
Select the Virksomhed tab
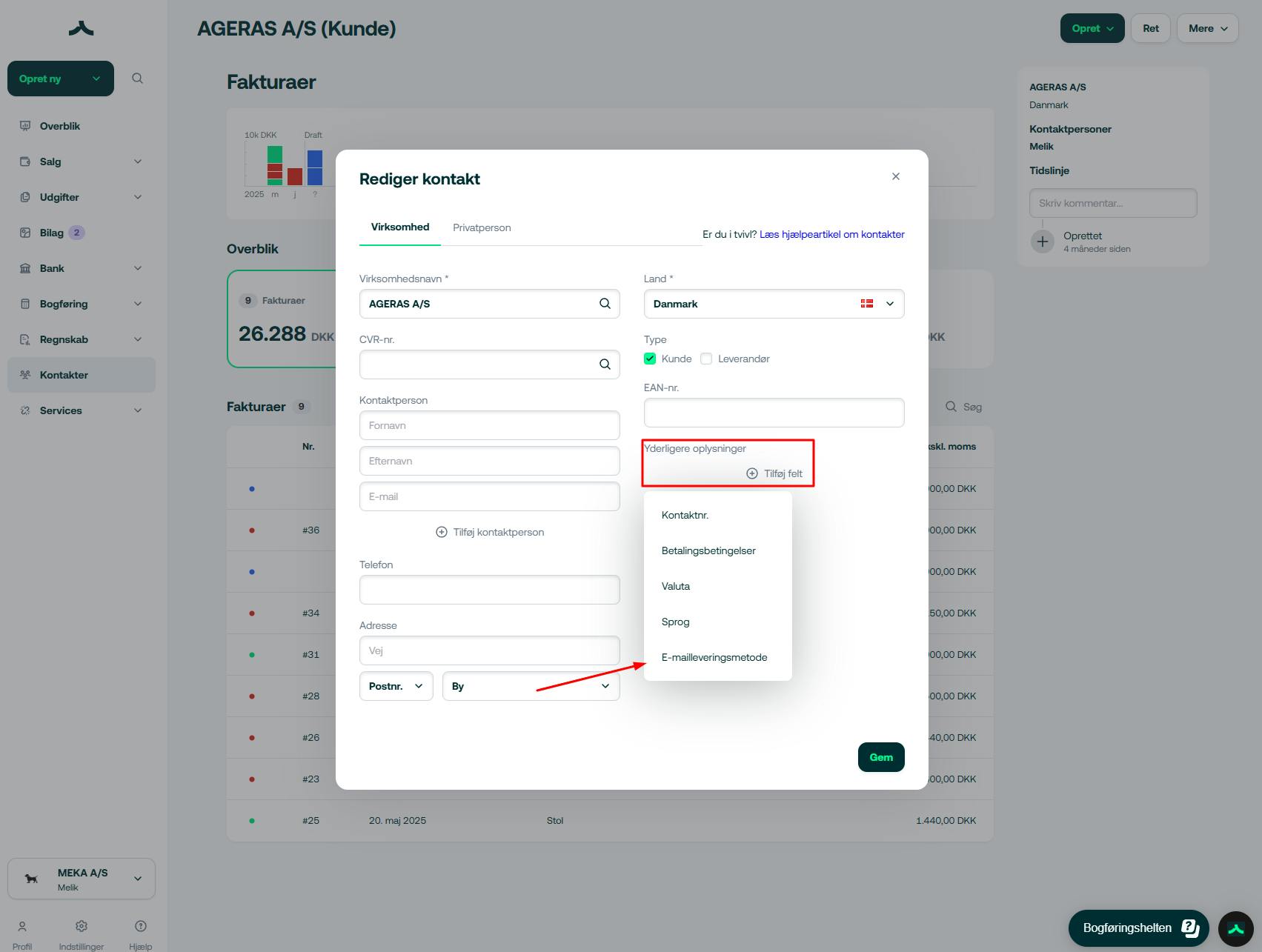400,227
